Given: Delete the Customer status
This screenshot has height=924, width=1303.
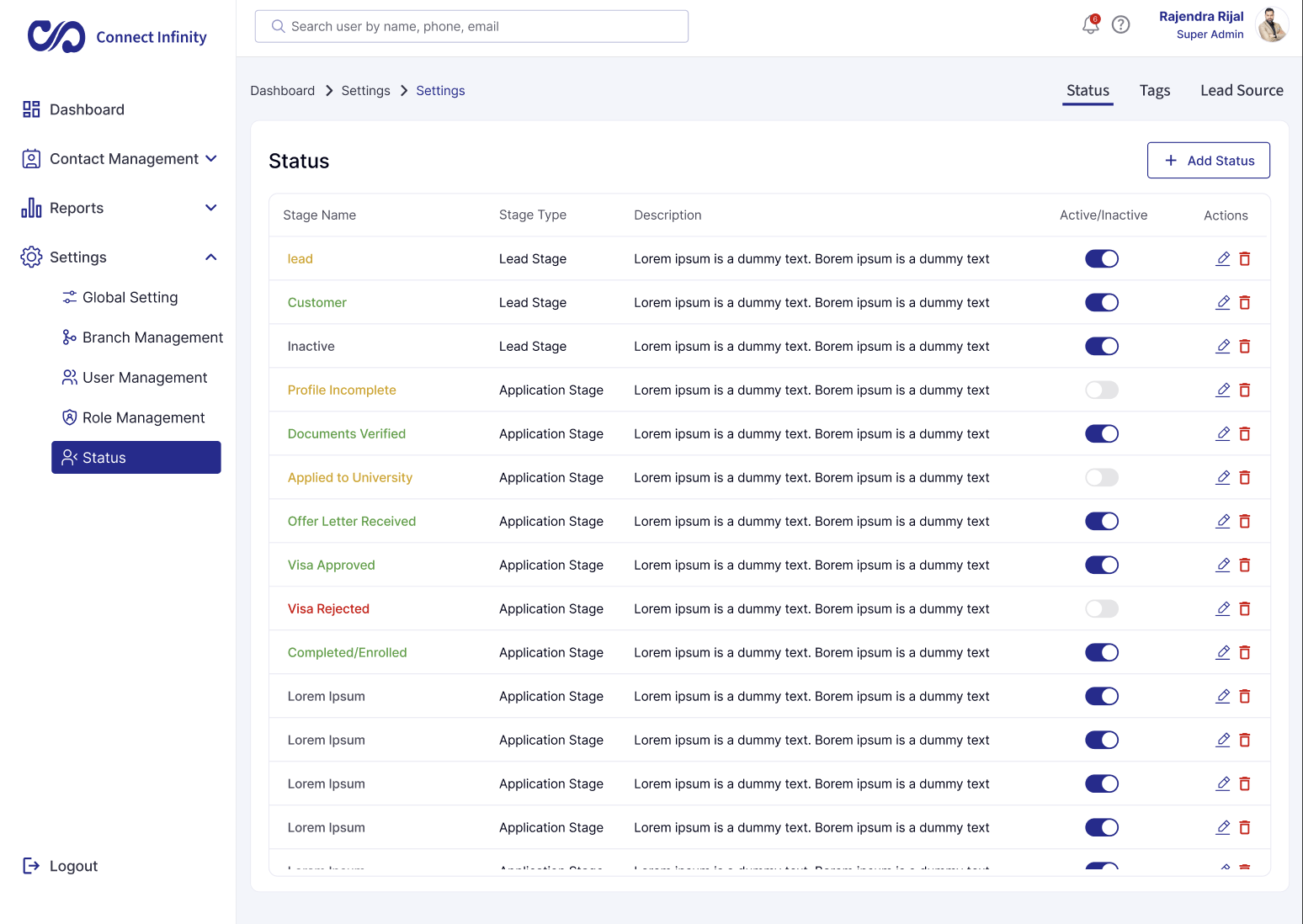Looking at the screenshot, I should point(1245,302).
